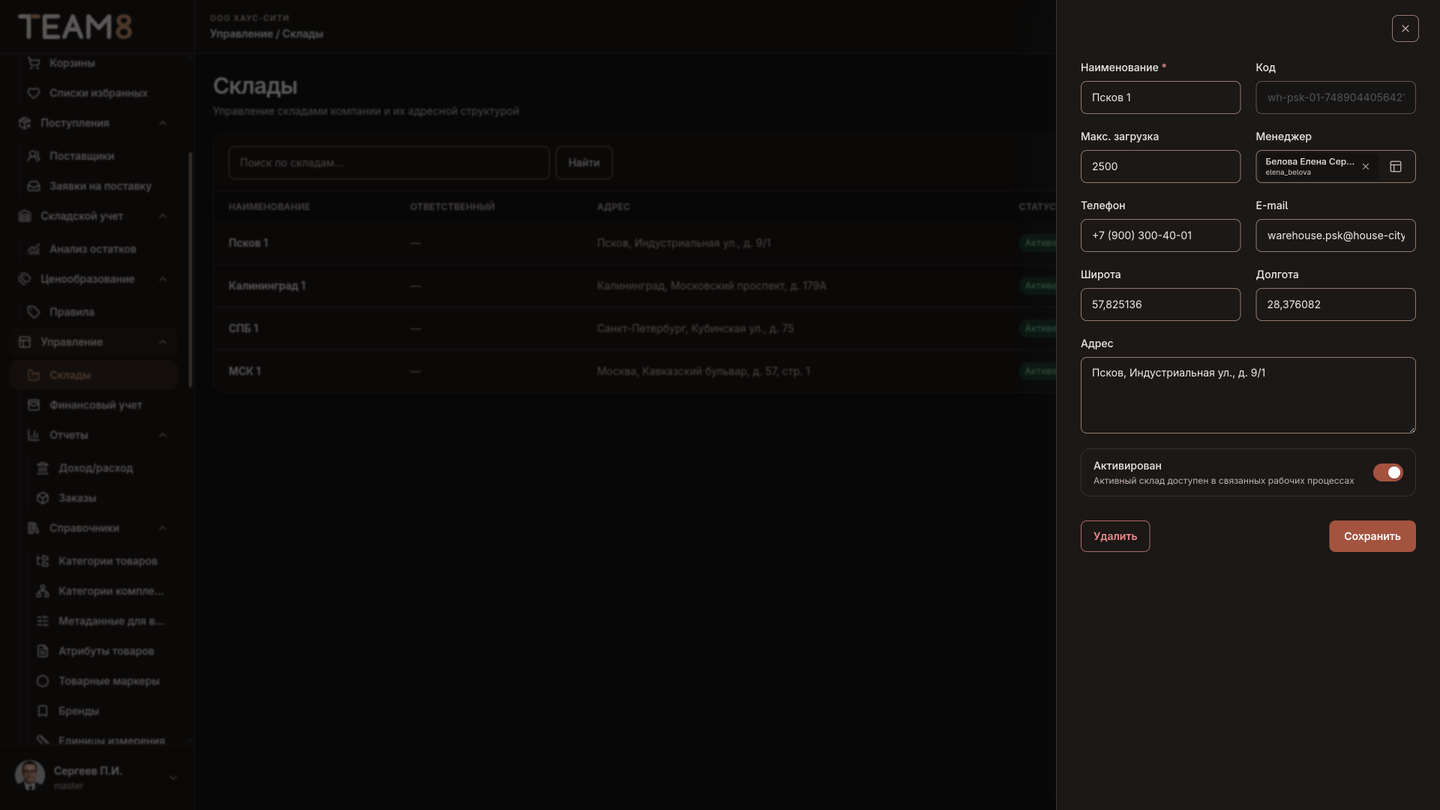Click the Доход/расход icon
The width and height of the screenshot is (1440, 810).
pyautogui.click(x=43, y=468)
